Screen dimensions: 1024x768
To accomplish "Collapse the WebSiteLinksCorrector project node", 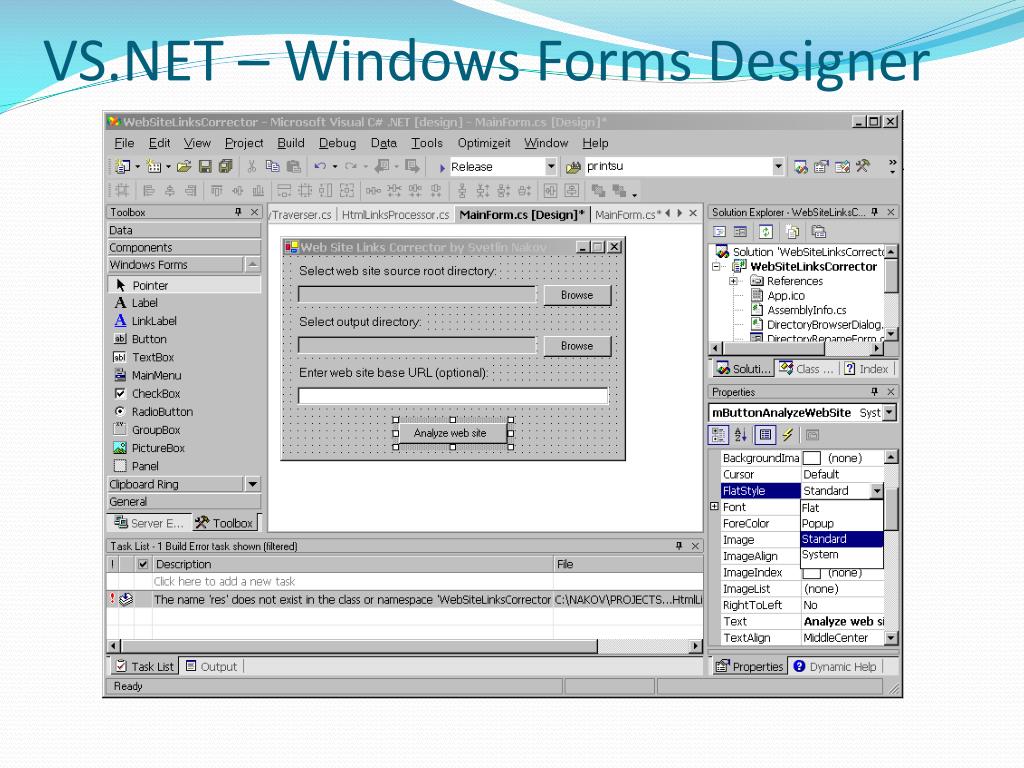I will 716,266.
